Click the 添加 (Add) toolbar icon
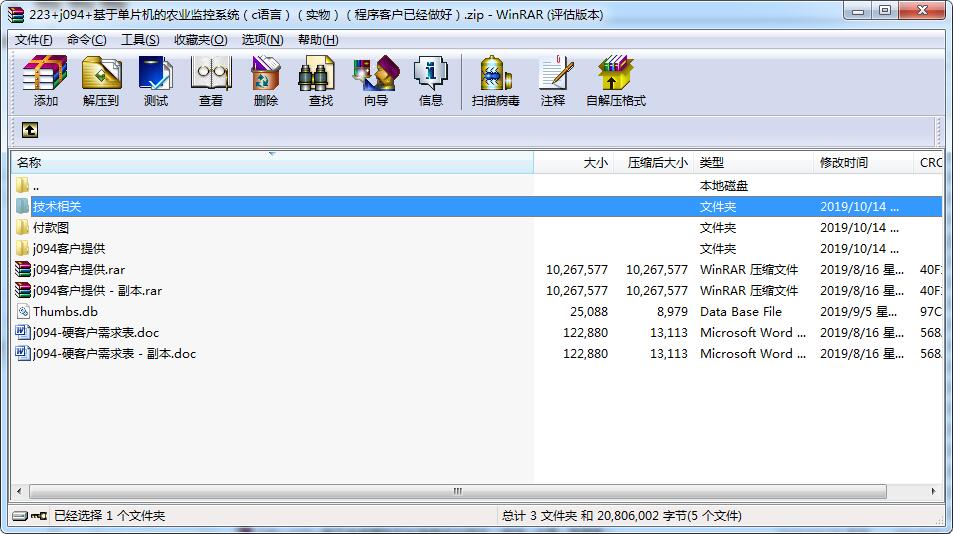The image size is (953, 534). click(45, 74)
